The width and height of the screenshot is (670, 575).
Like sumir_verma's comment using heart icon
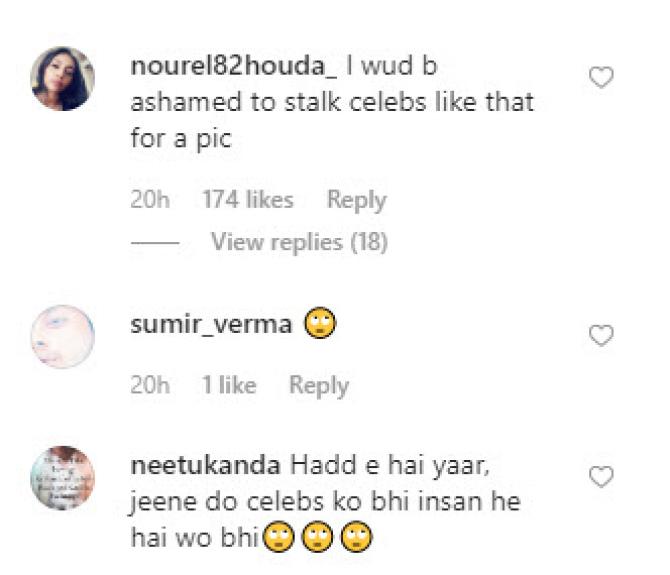pos(601,335)
